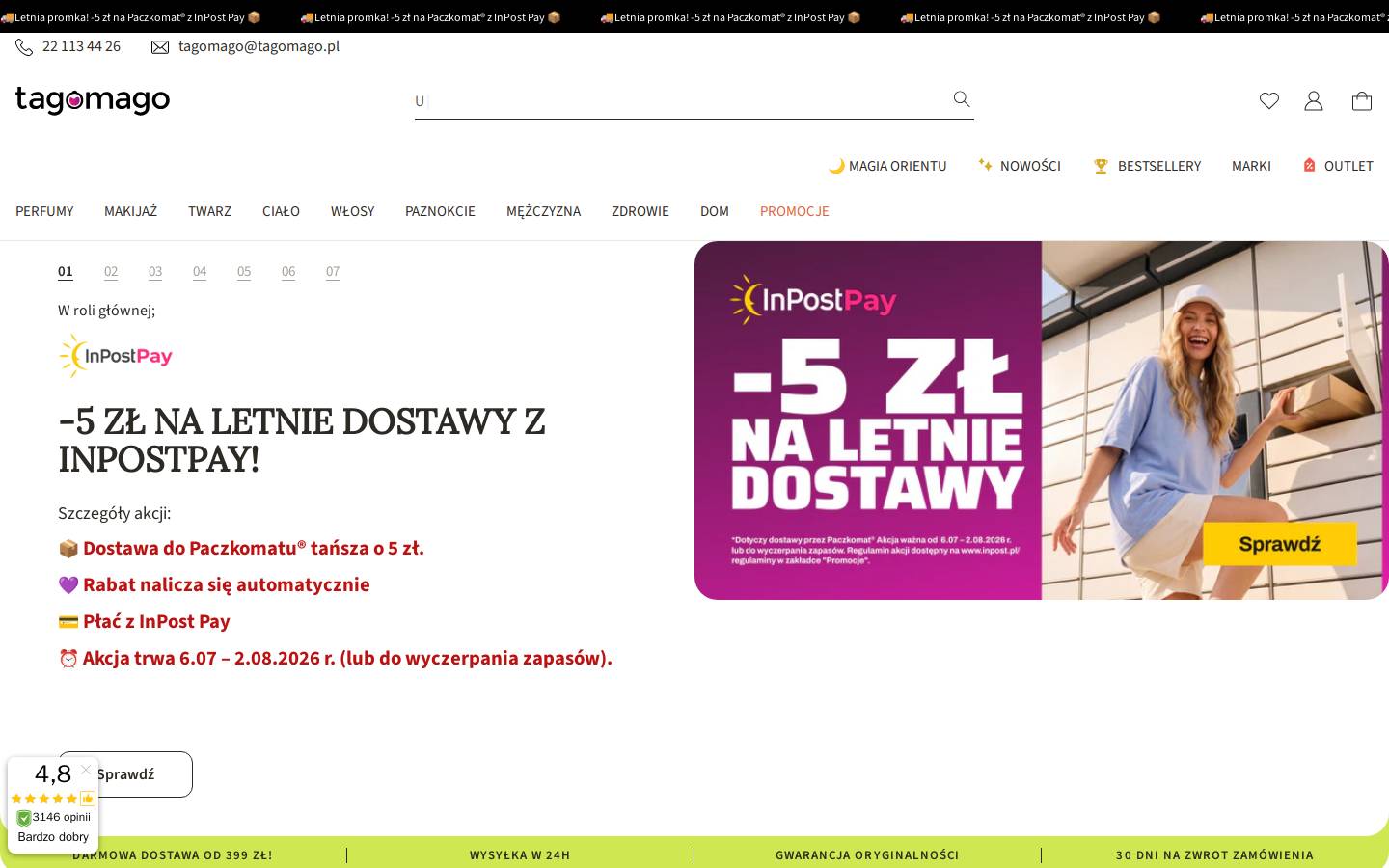Click Darmowa dostawa od 399 zł item
This screenshot has height=868, width=1389.
(x=173, y=855)
